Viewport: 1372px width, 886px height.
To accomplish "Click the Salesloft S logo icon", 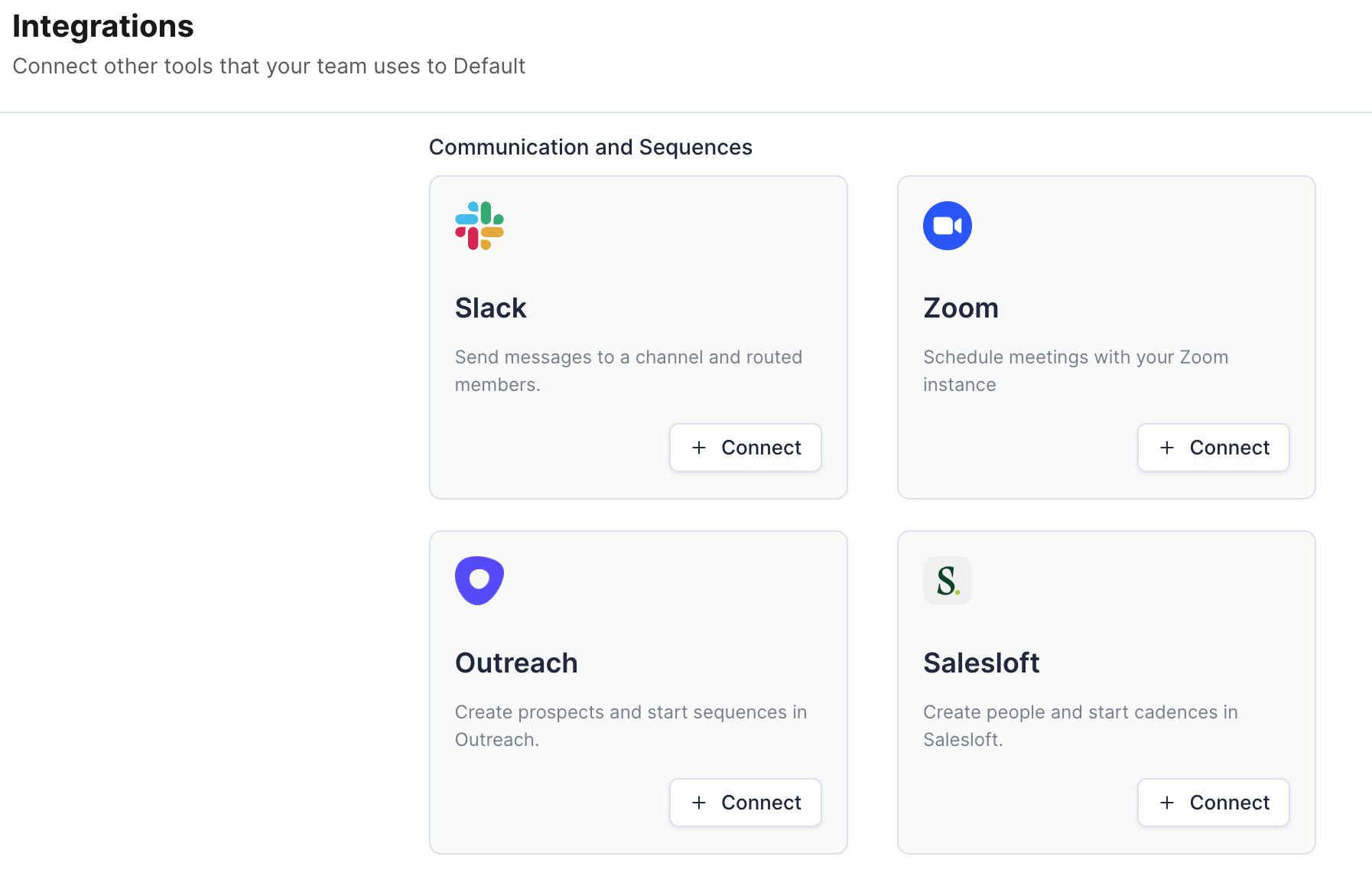I will [x=948, y=581].
